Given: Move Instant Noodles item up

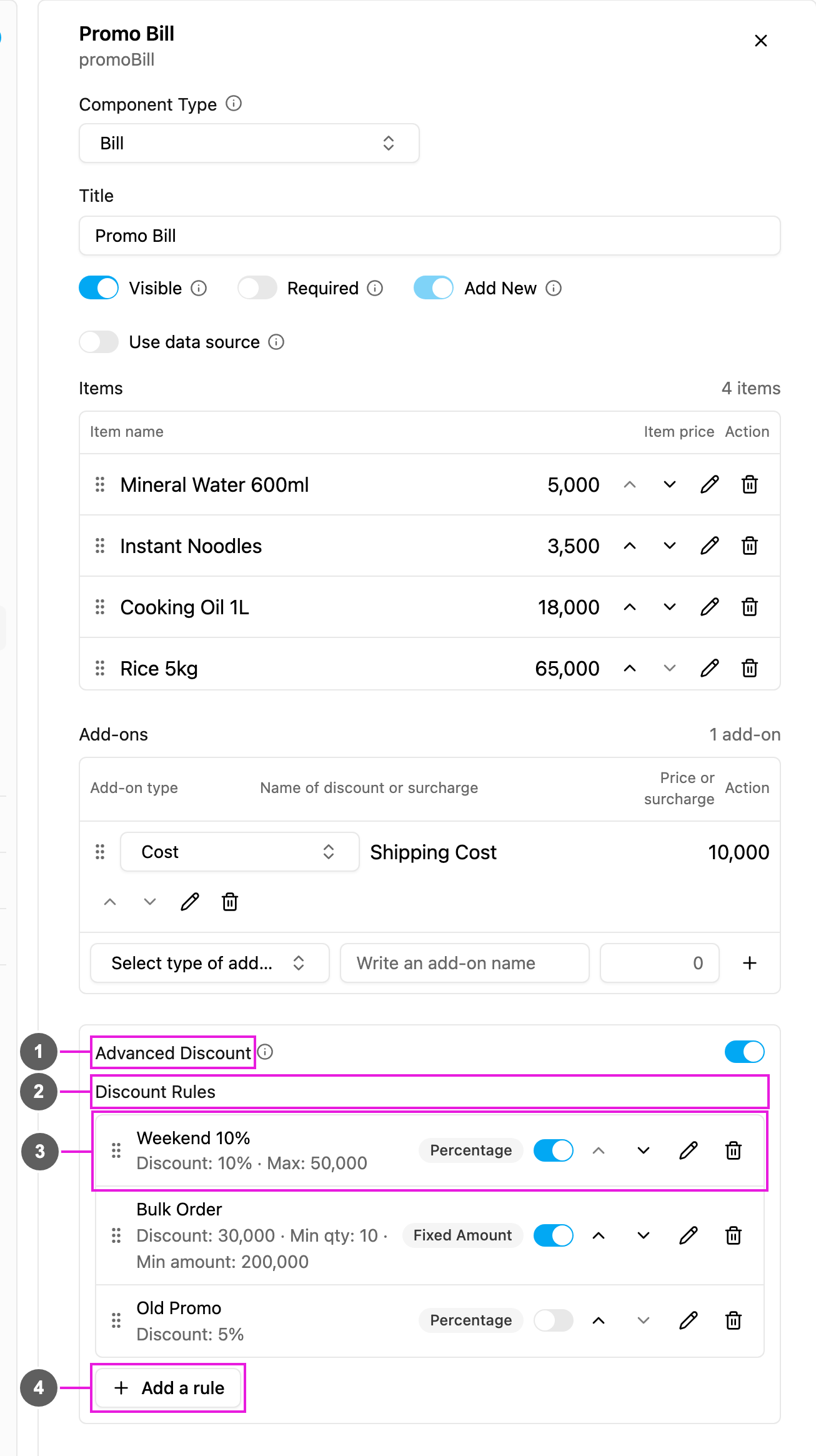Looking at the screenshot, I should click(630, 546).
